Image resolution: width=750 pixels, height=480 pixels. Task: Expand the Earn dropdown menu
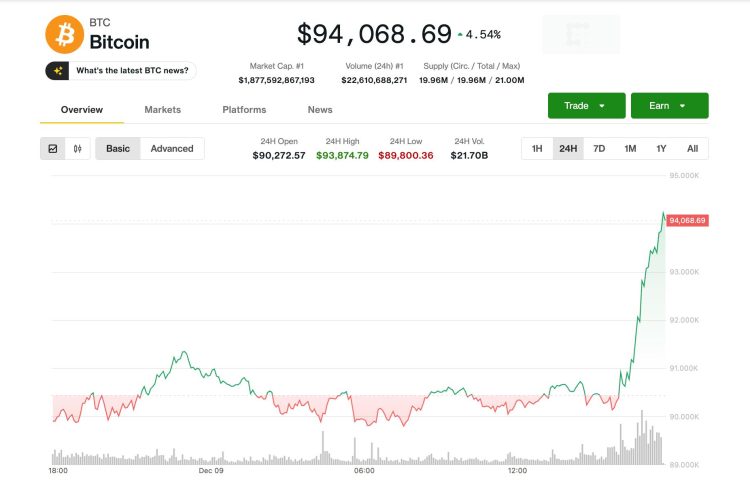667,106
